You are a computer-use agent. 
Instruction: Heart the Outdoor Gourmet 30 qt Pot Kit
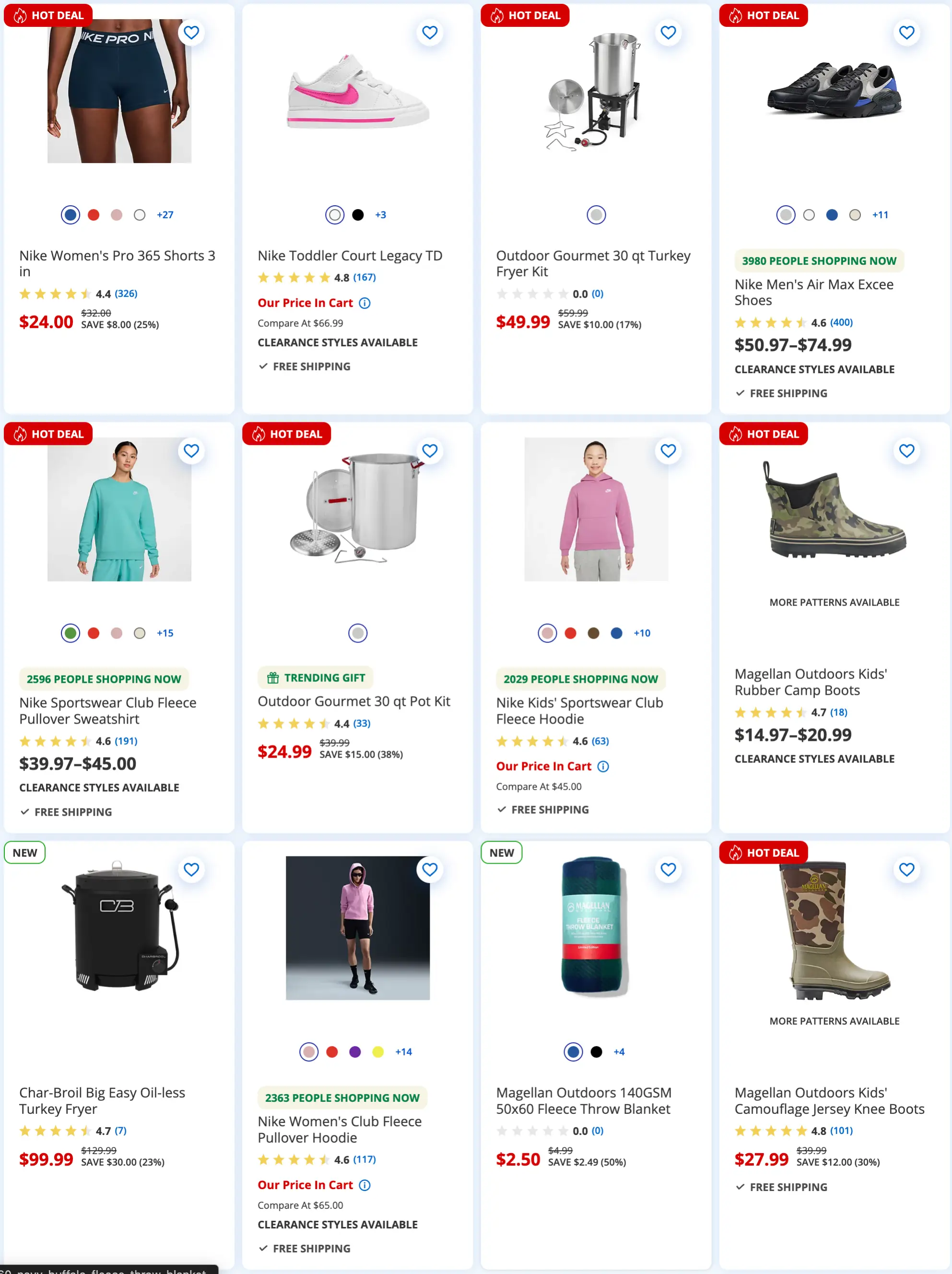(x=430, y=451)
